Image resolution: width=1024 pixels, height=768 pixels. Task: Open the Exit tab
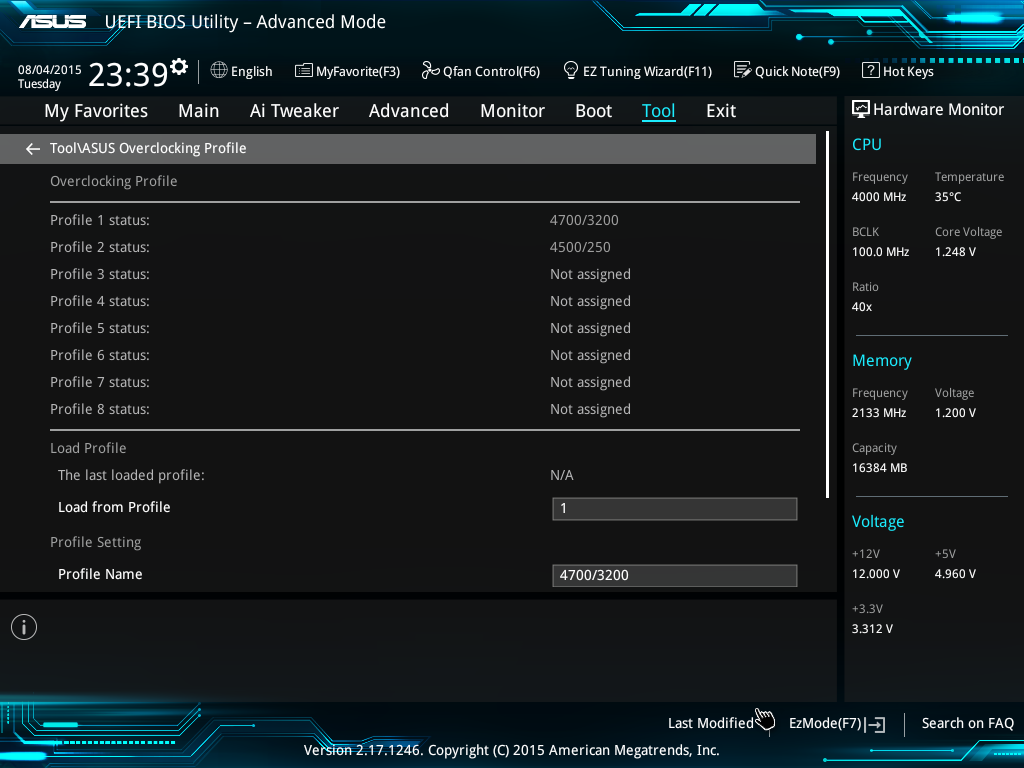721,111
